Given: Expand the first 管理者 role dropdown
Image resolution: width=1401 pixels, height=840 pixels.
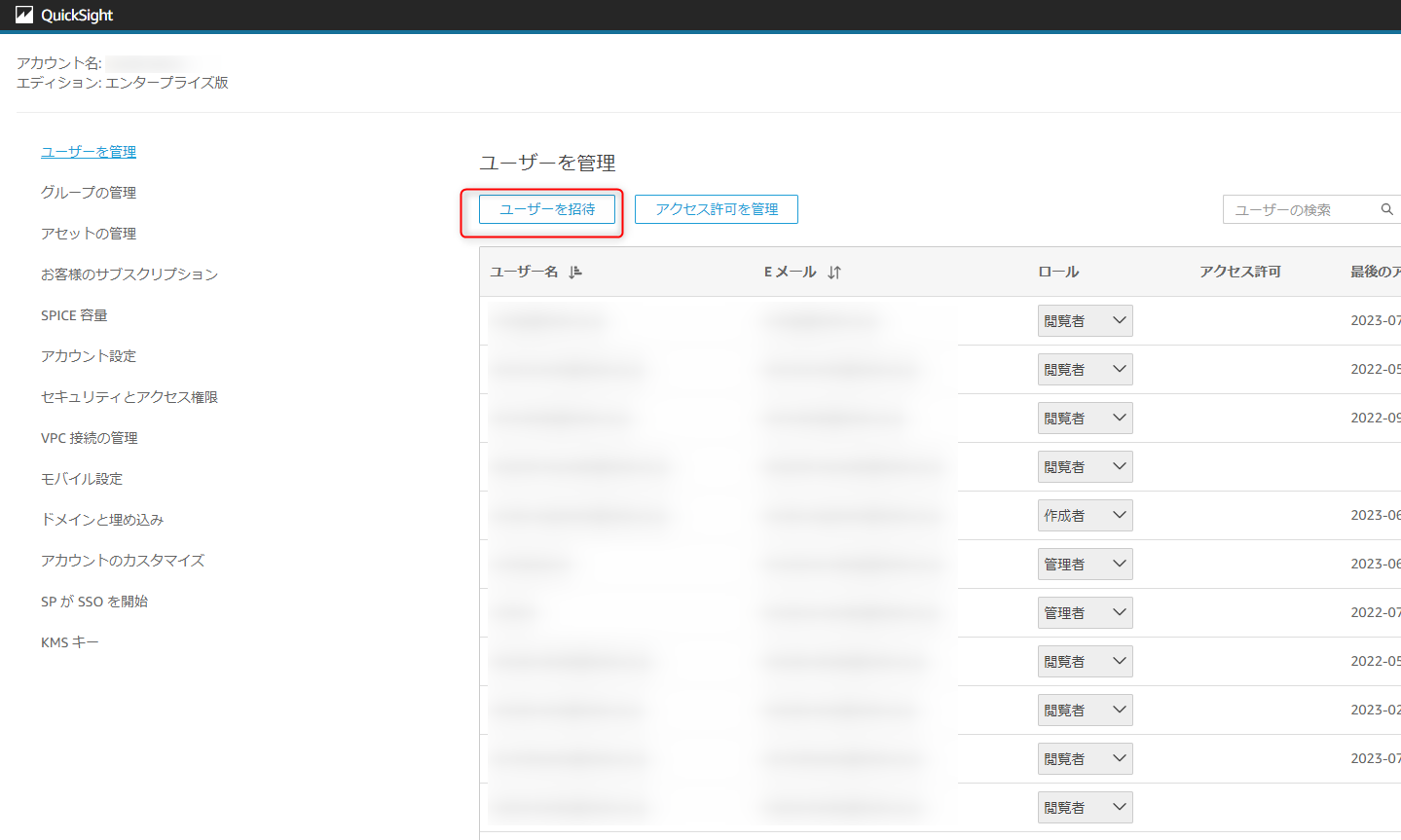Looking at the screenshot, I should 1085,564.
